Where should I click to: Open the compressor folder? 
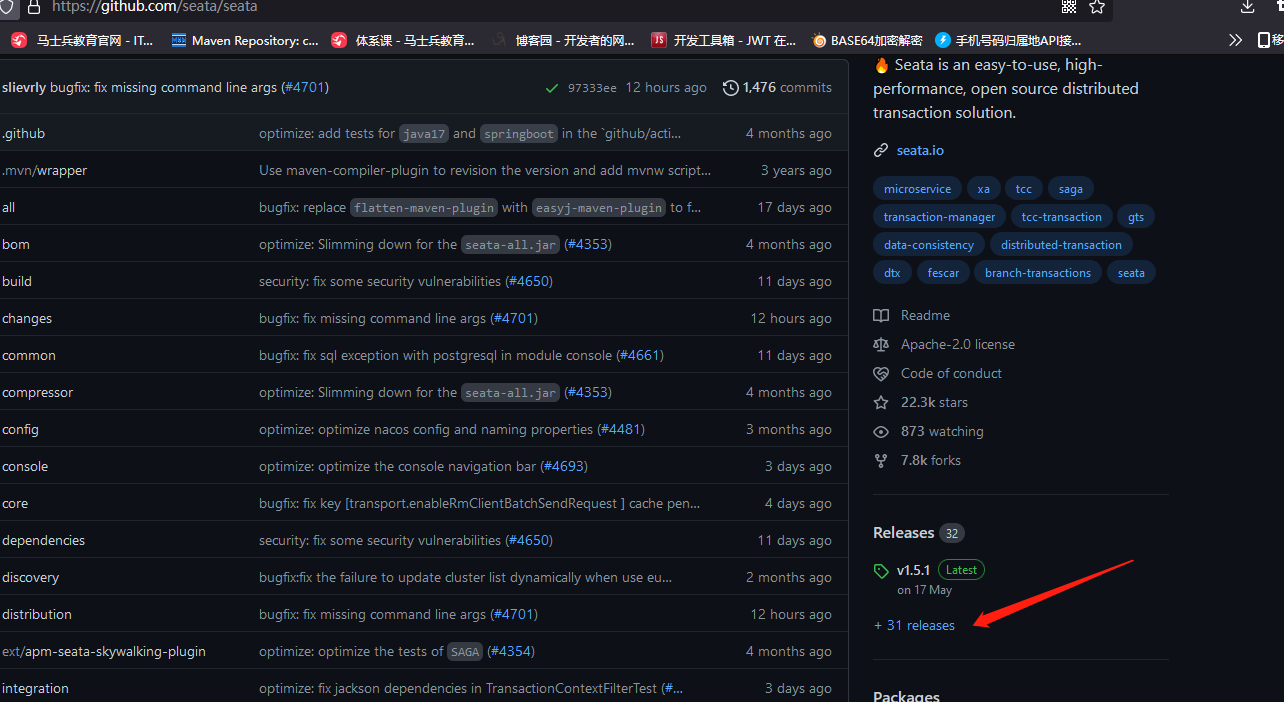click(x=37, y=392)
